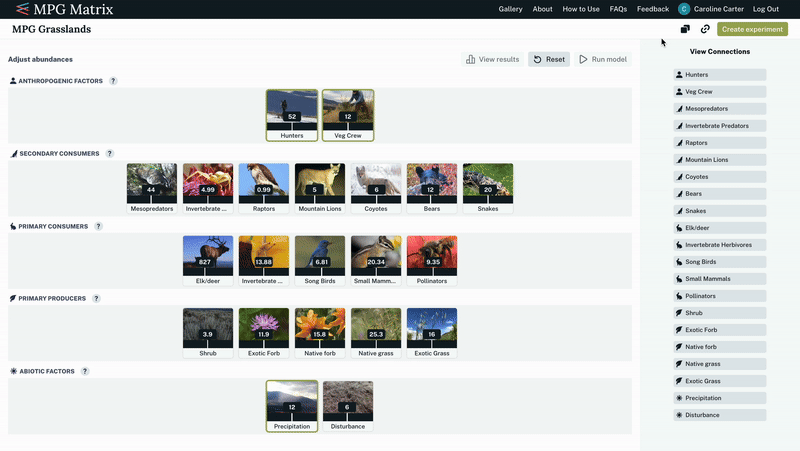The image size is (800, 451).
Task: View connections for Hunters in sidebar
Action: tap(719, 74)
